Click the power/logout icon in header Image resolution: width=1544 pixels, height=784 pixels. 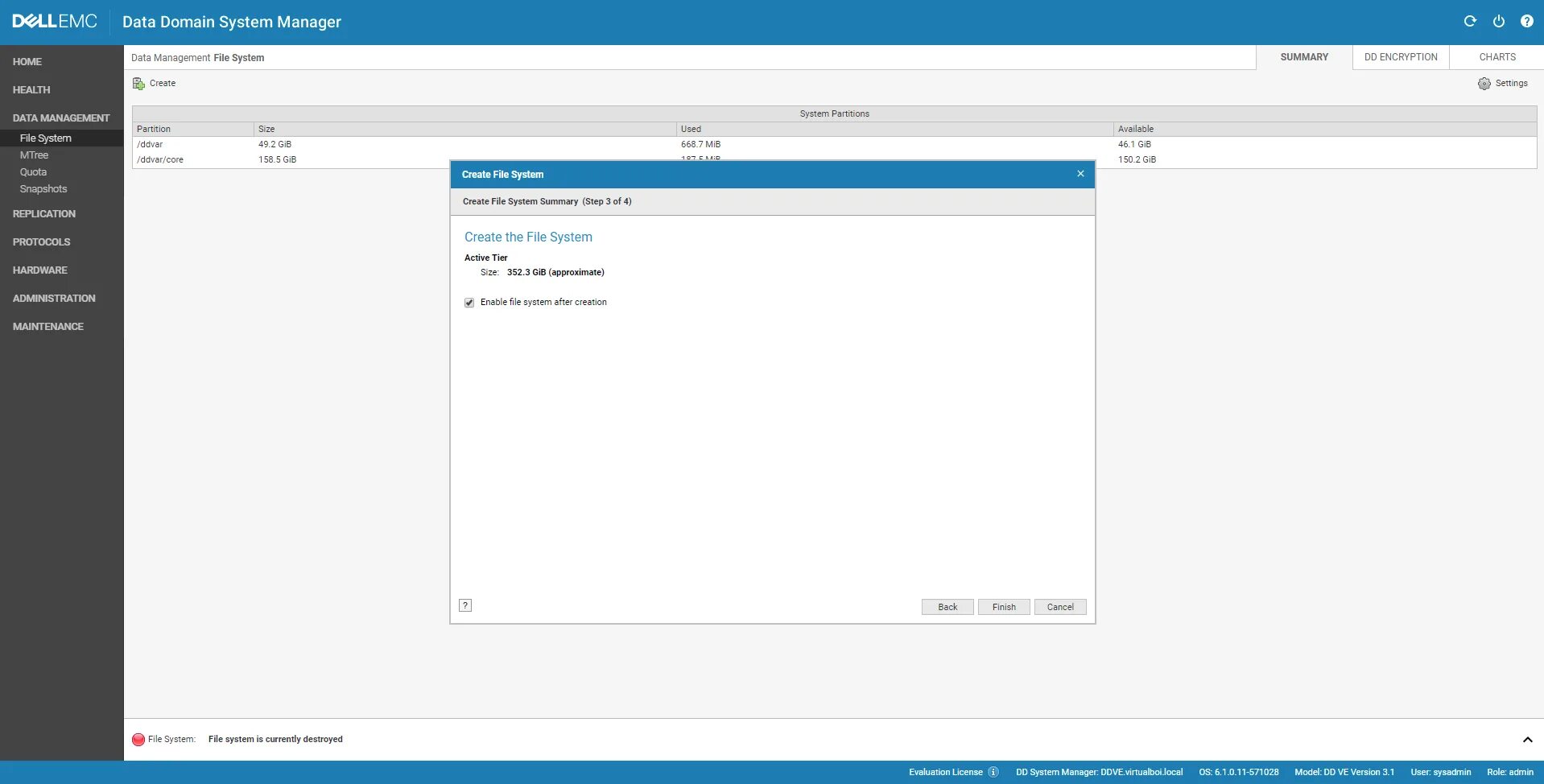click(1499, 22)
